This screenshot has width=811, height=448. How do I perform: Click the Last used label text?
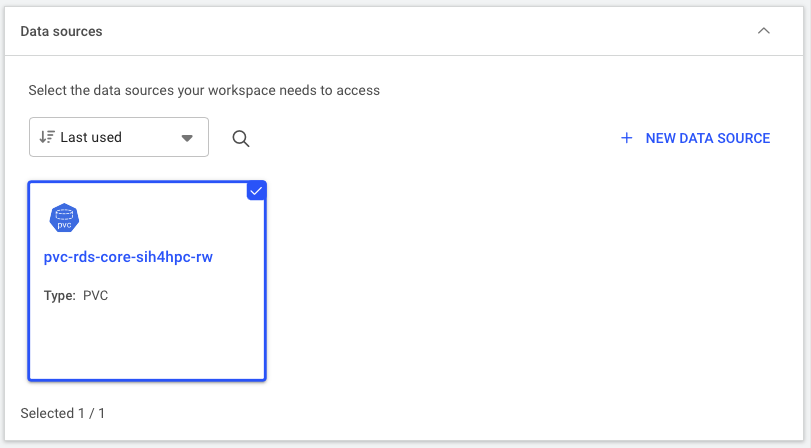click(x=91, y=138)
